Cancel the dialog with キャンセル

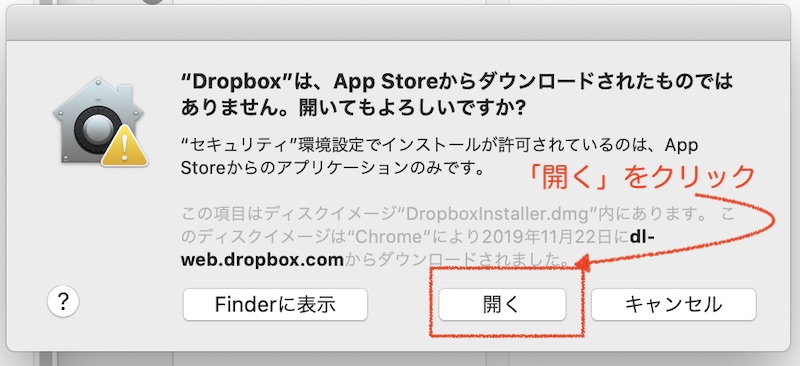point(673,305)
